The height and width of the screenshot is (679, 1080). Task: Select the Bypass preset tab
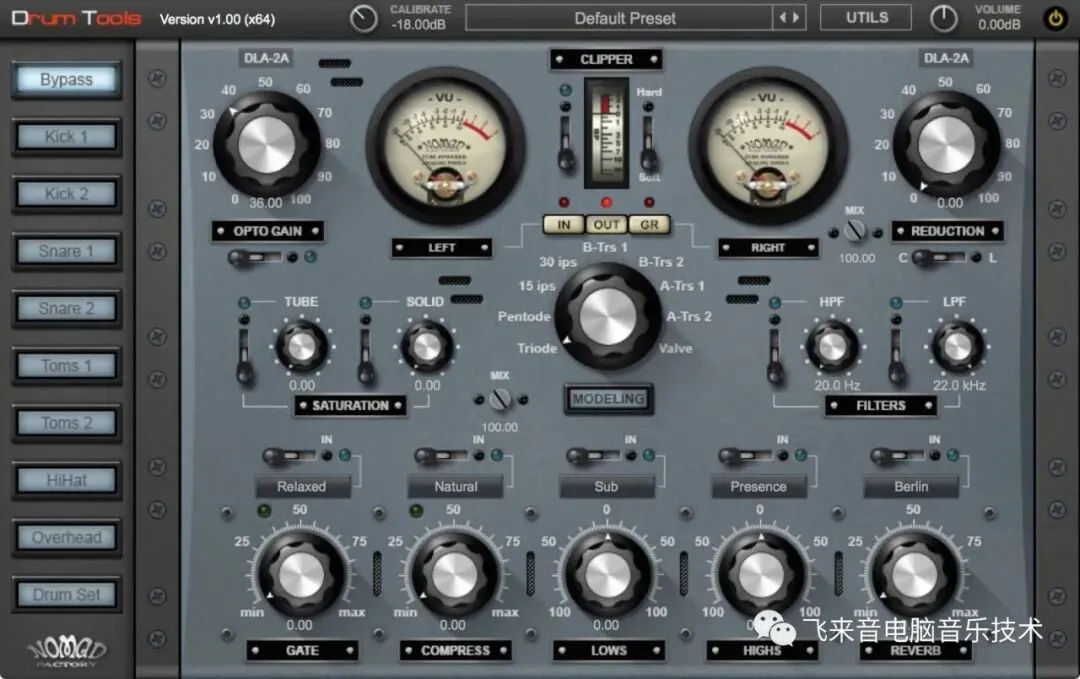click(x=66, y=80)
